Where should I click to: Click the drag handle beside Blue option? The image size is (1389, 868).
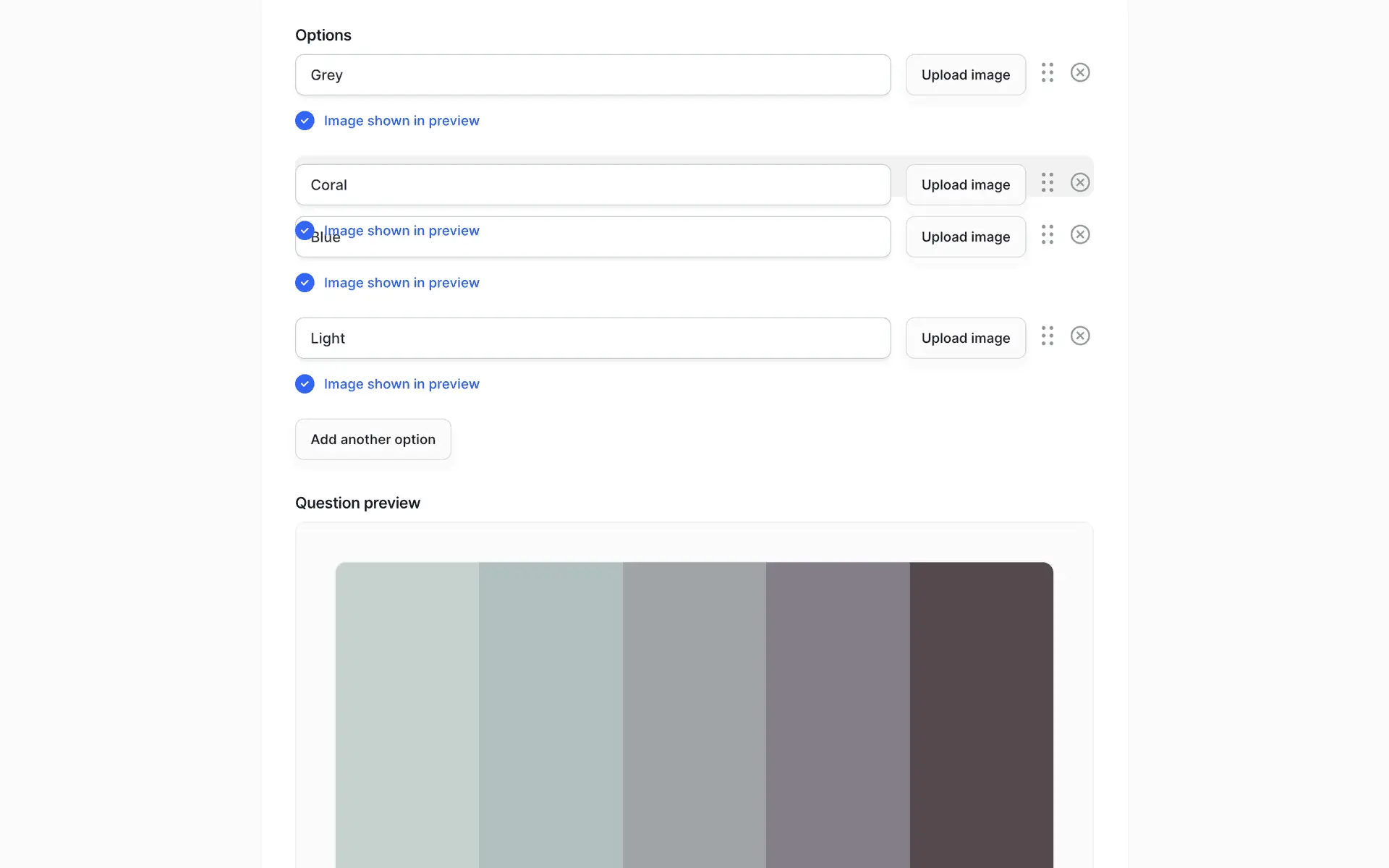[1047, 234]
